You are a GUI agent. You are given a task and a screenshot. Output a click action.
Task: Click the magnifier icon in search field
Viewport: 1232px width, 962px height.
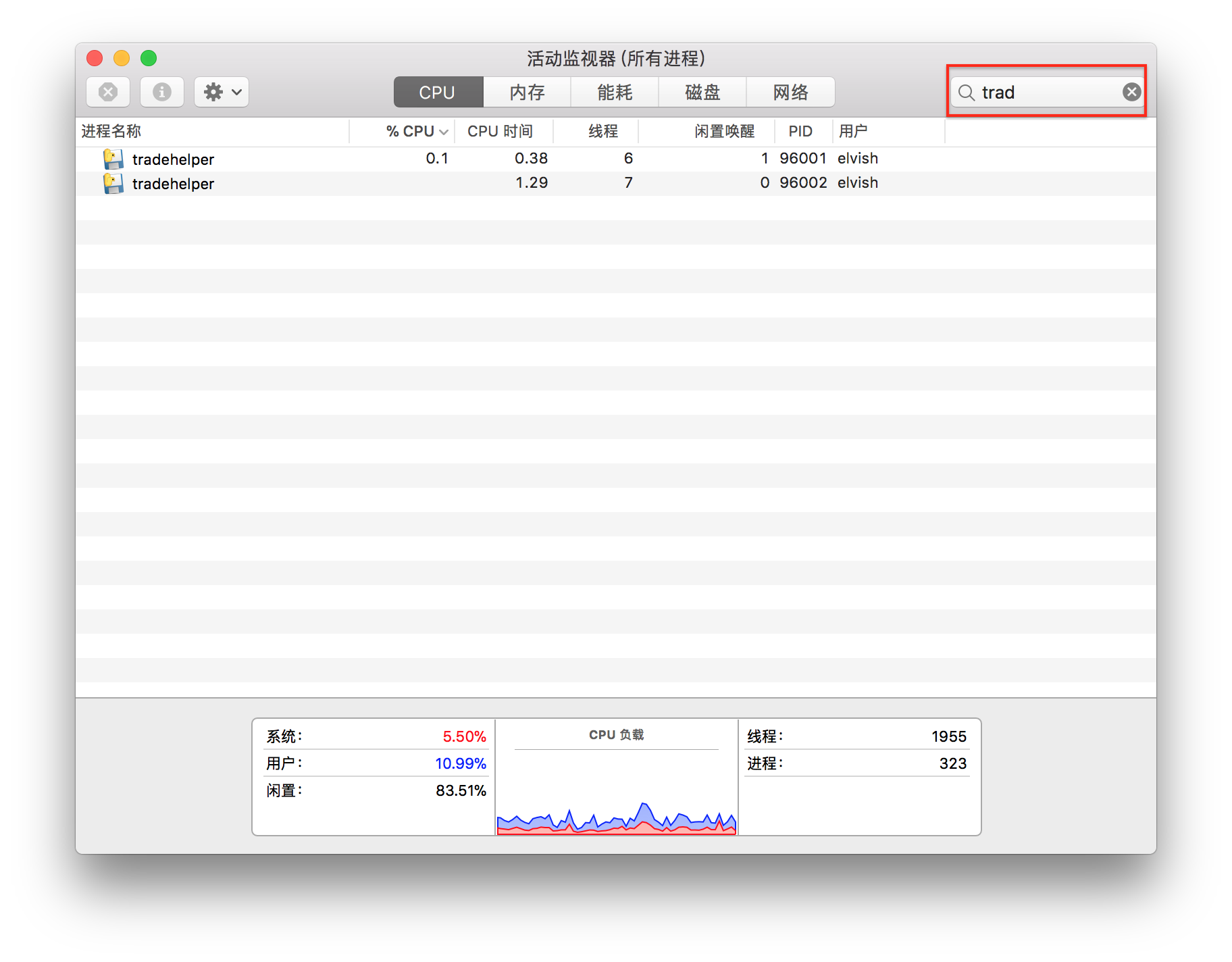click(967, 93)
